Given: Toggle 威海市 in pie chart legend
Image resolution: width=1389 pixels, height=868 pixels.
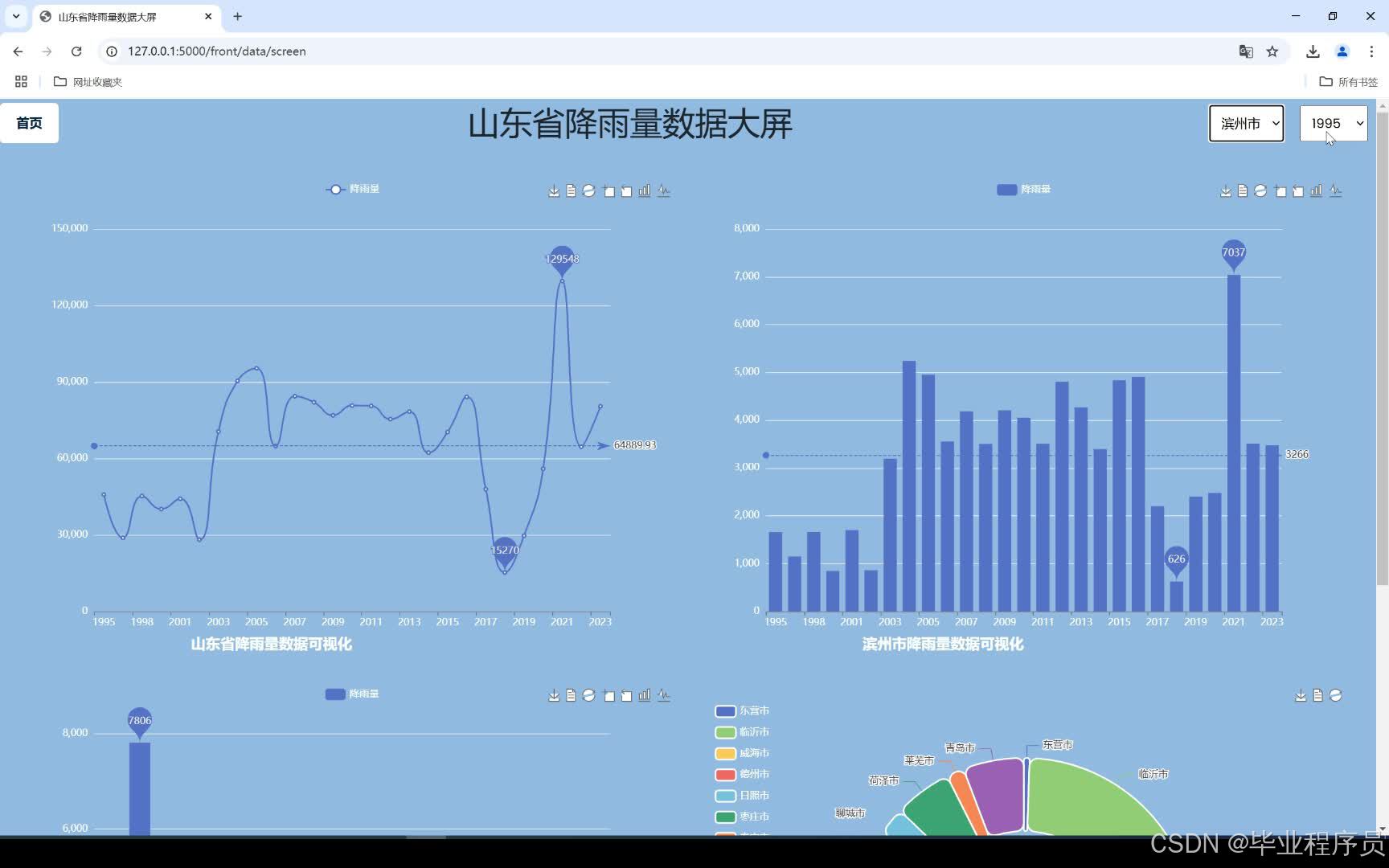Looking at the screenshot, I should click(742, 753).
